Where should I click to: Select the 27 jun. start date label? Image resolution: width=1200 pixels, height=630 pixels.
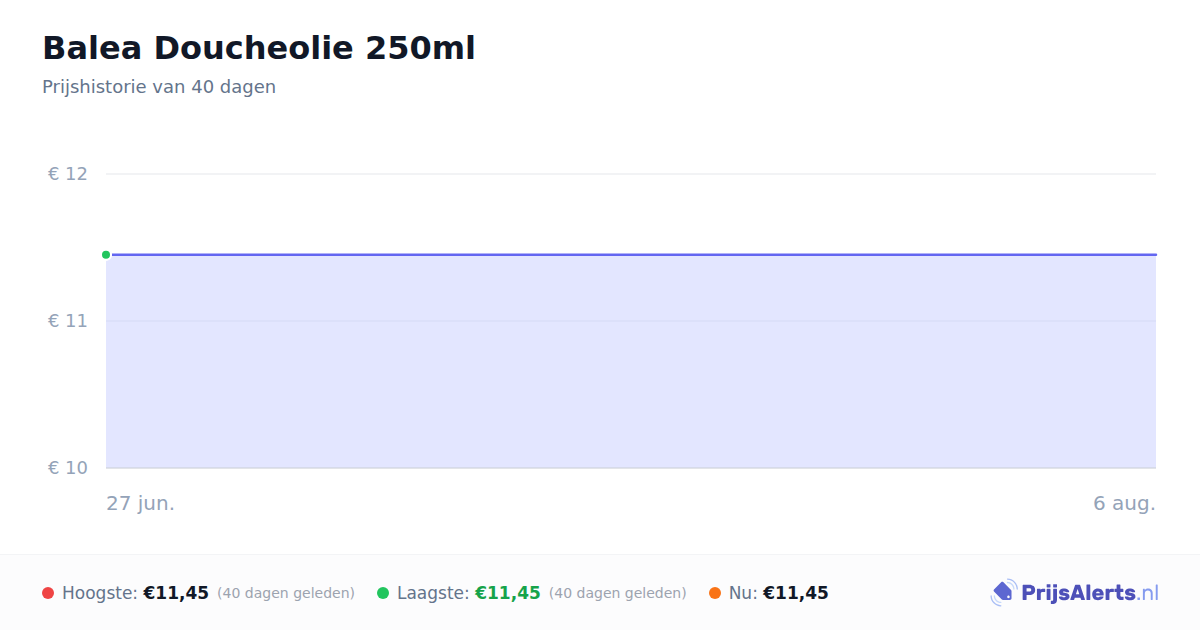(141, 503)
